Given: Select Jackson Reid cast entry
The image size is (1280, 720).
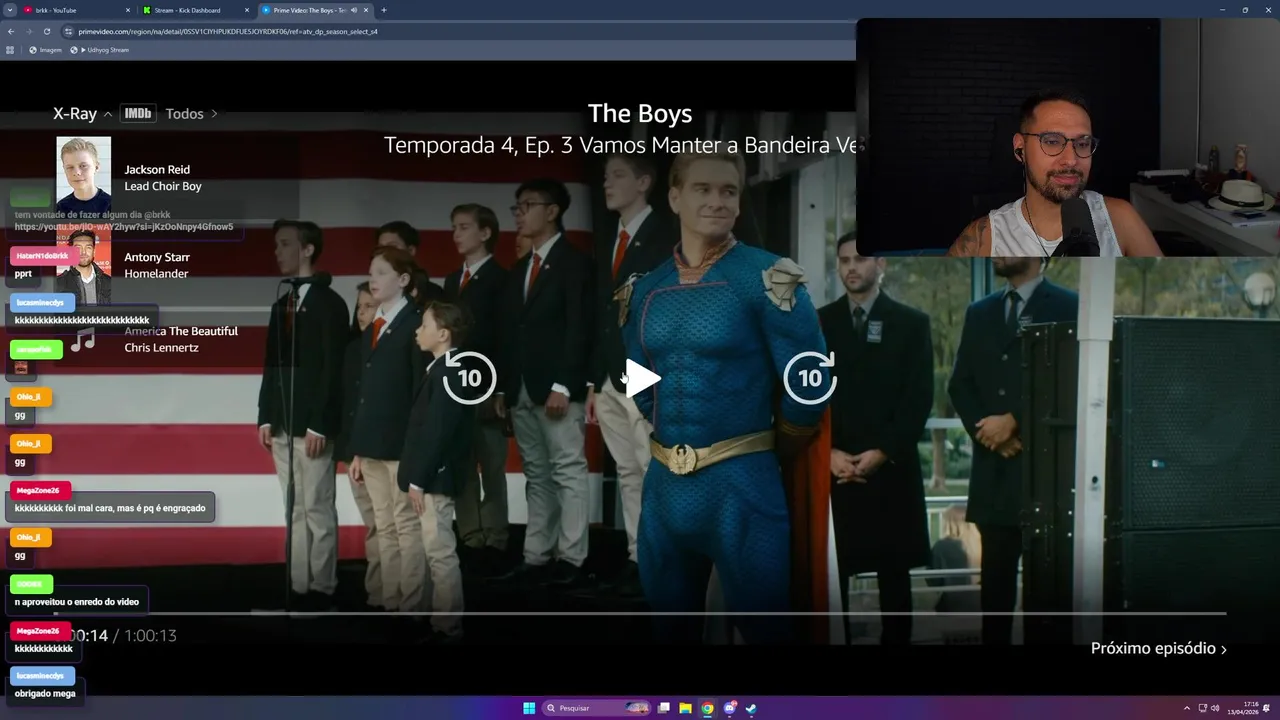Looking at the screenshot, I should click(x=163, y=178).
